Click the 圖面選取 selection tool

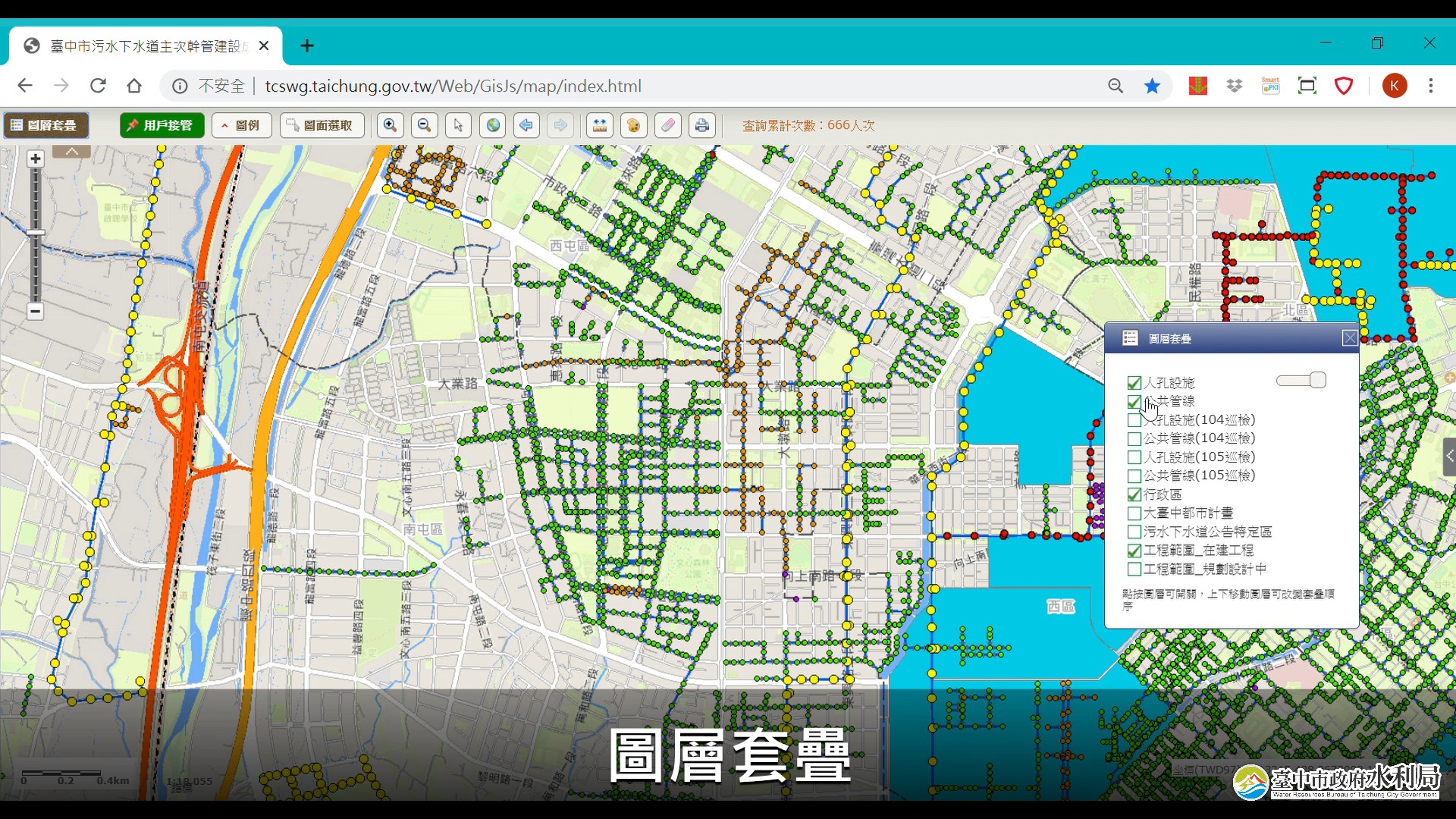coord(322,125)
